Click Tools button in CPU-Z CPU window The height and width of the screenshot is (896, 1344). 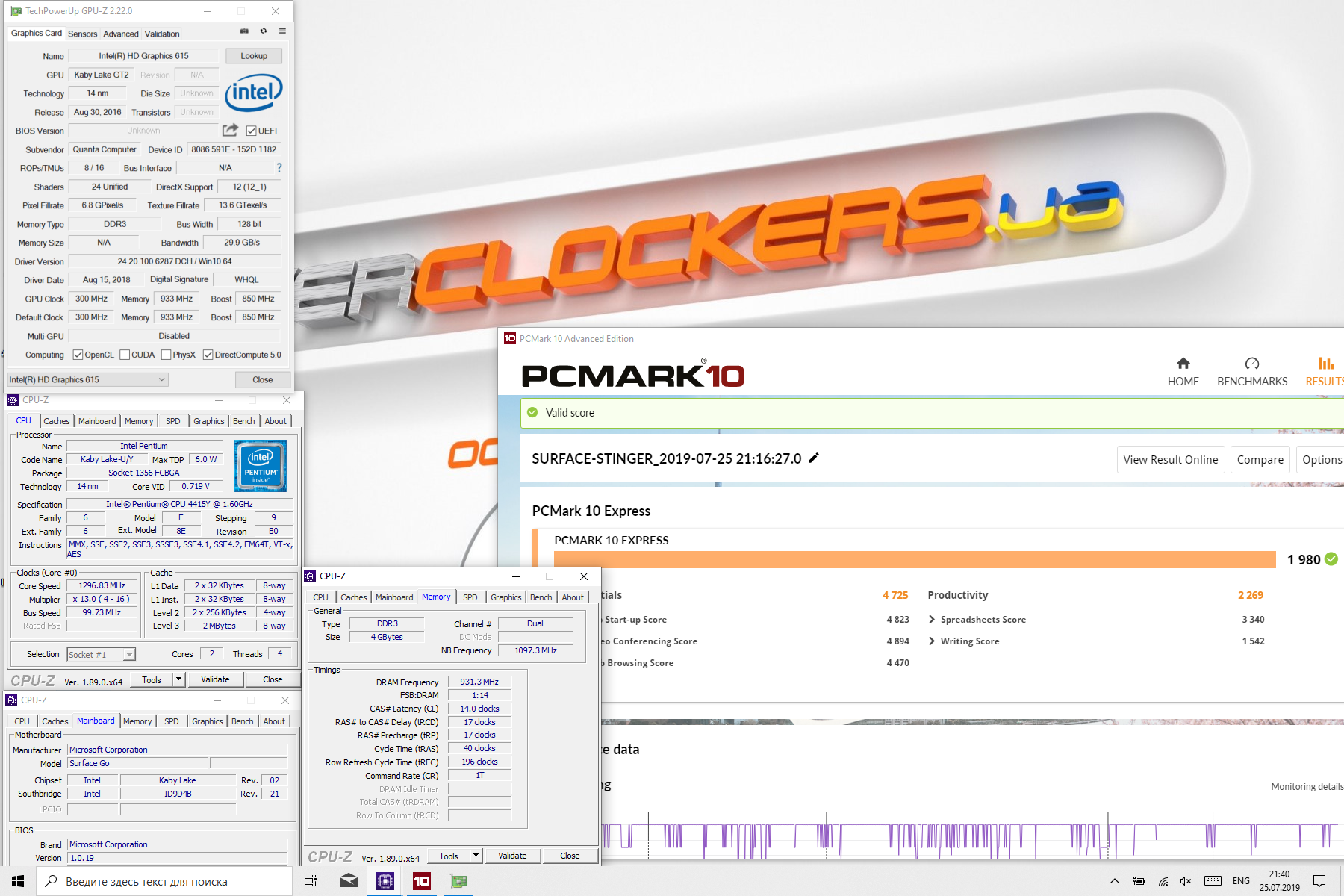152,679
